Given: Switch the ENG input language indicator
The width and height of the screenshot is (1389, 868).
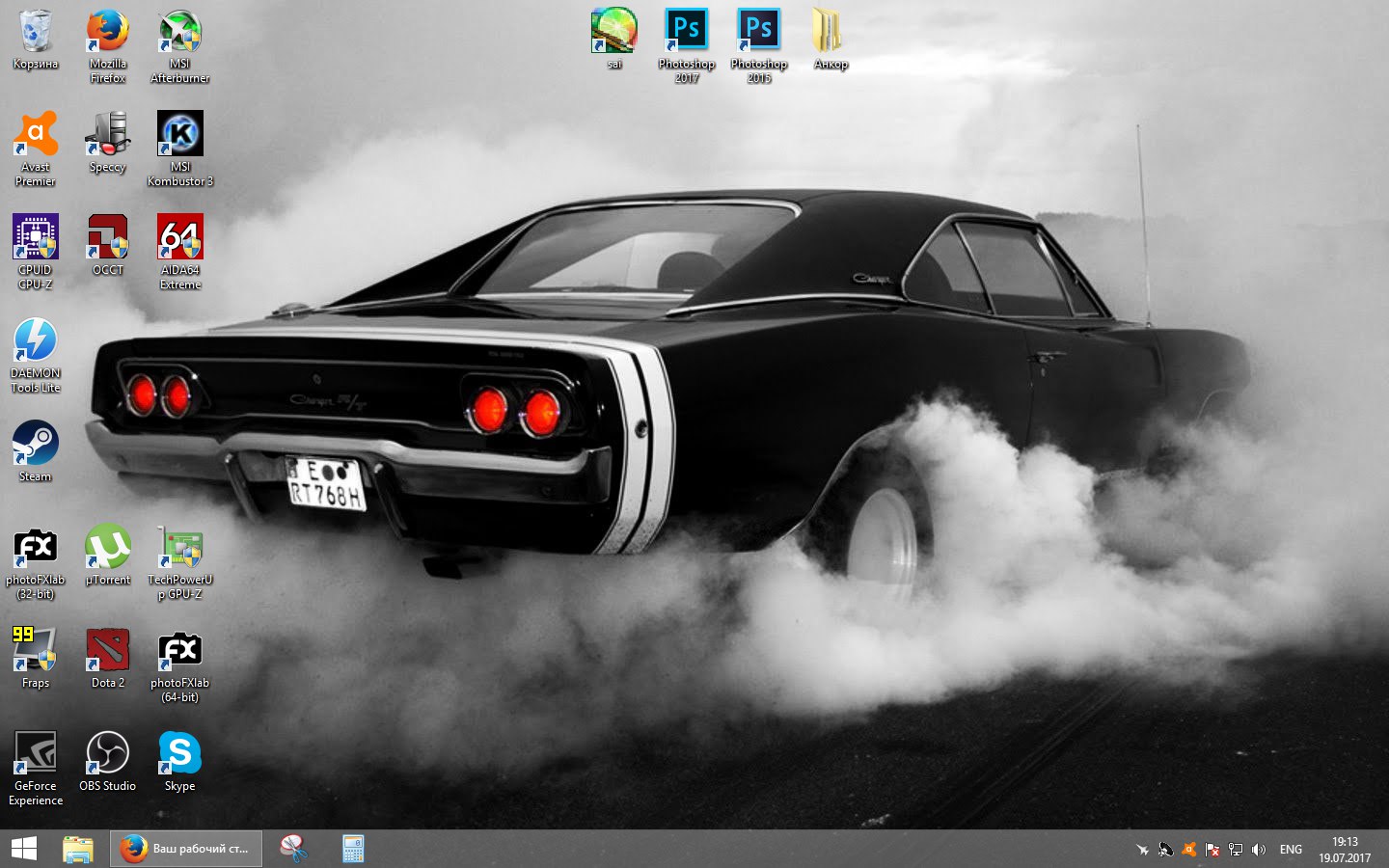Looking at the screenshot, I should click(x=1291, y=850).
